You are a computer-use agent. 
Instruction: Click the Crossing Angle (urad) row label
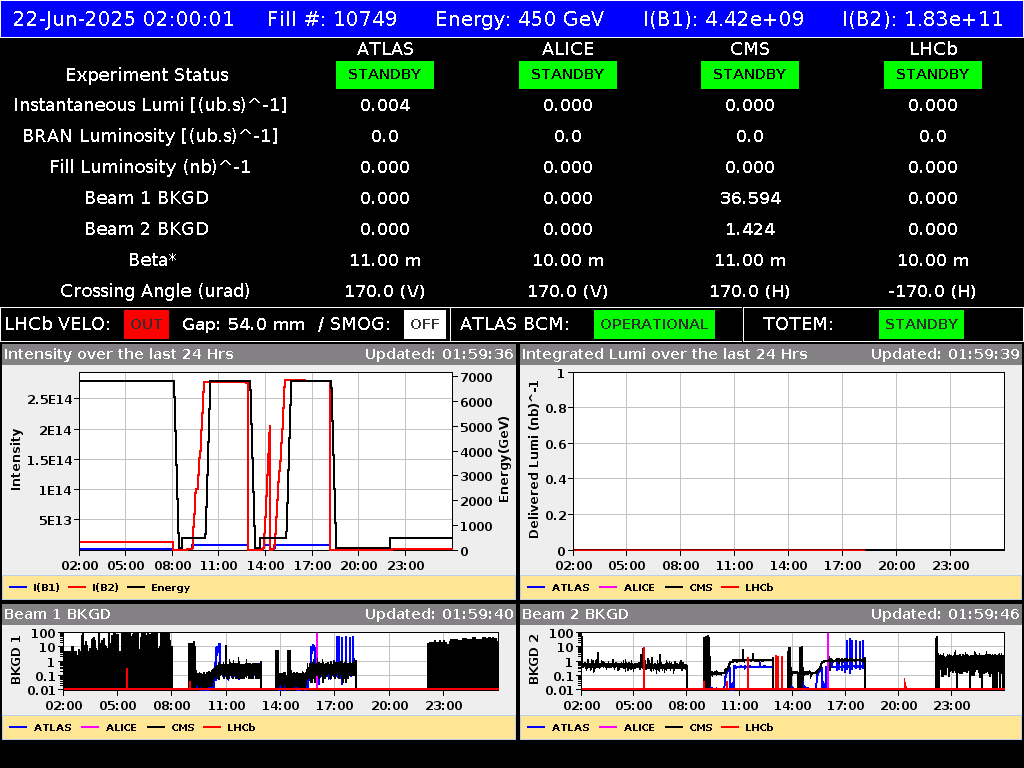coord(155,291)
